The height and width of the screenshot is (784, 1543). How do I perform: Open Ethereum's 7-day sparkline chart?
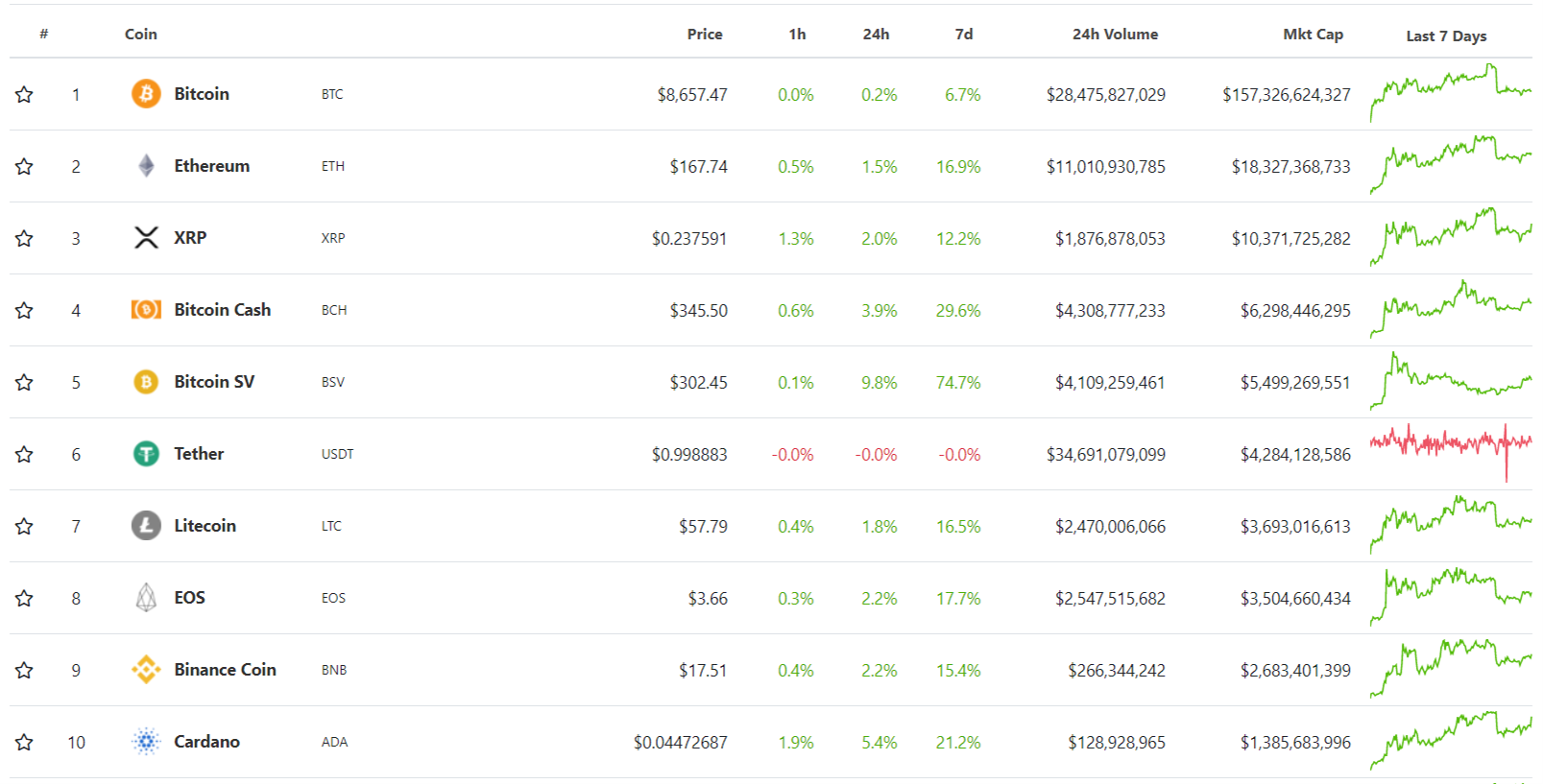point(1451,165)
